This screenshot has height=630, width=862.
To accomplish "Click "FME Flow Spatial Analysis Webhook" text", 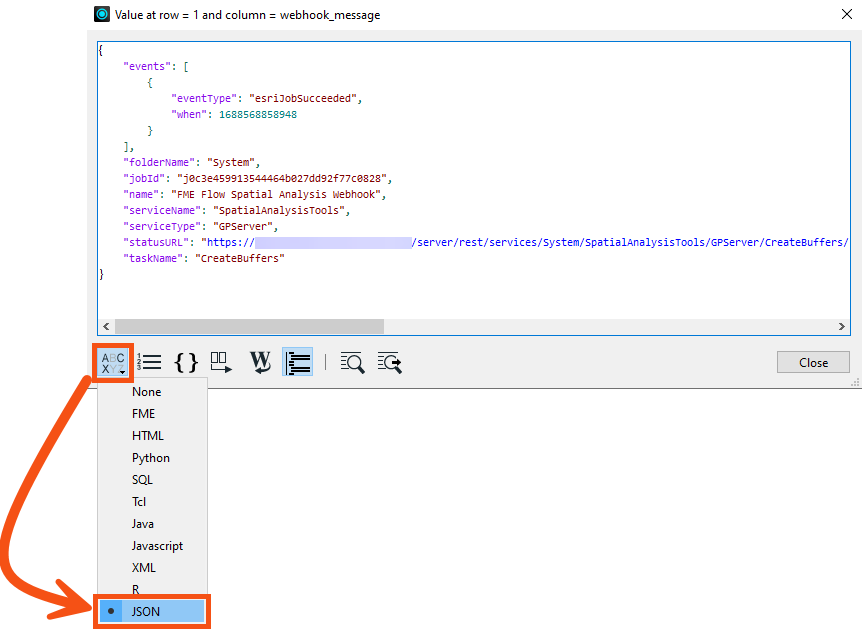I will click(276, 194).
